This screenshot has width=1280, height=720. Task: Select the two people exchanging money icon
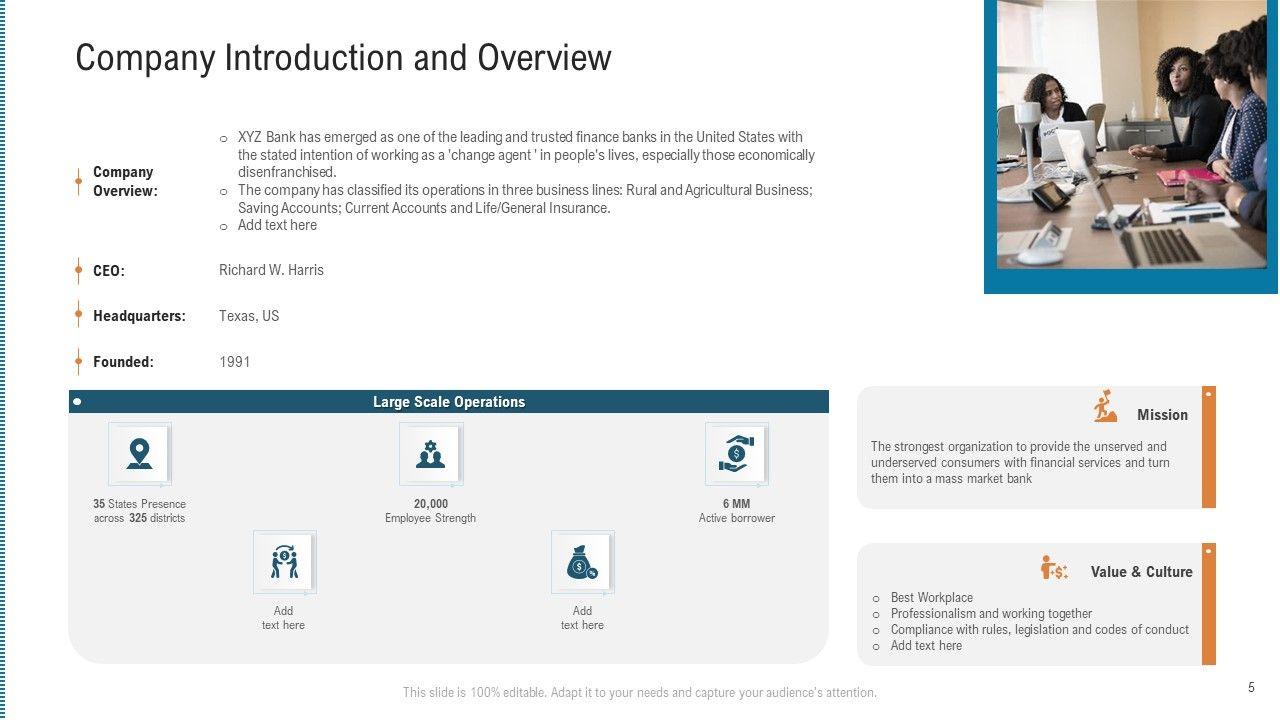coord(285,562)
